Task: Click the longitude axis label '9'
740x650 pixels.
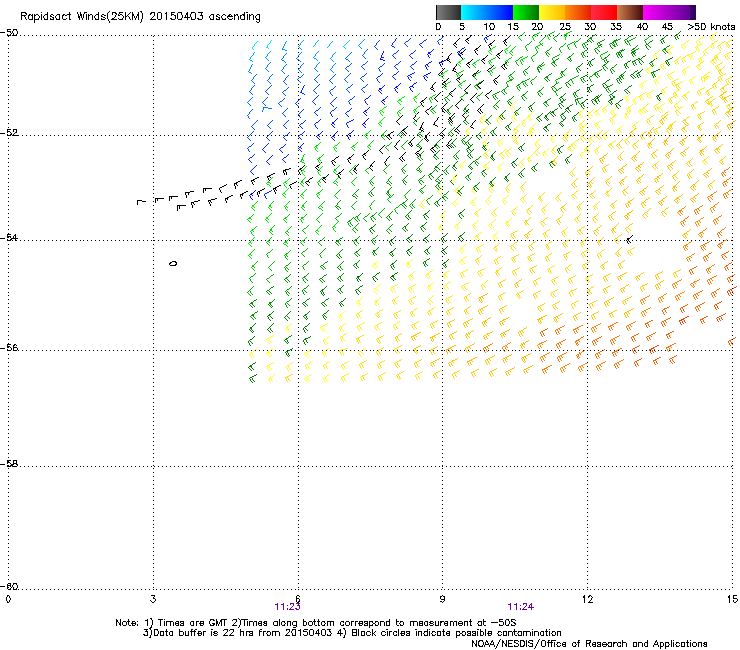Action: [x=442, y=599]
